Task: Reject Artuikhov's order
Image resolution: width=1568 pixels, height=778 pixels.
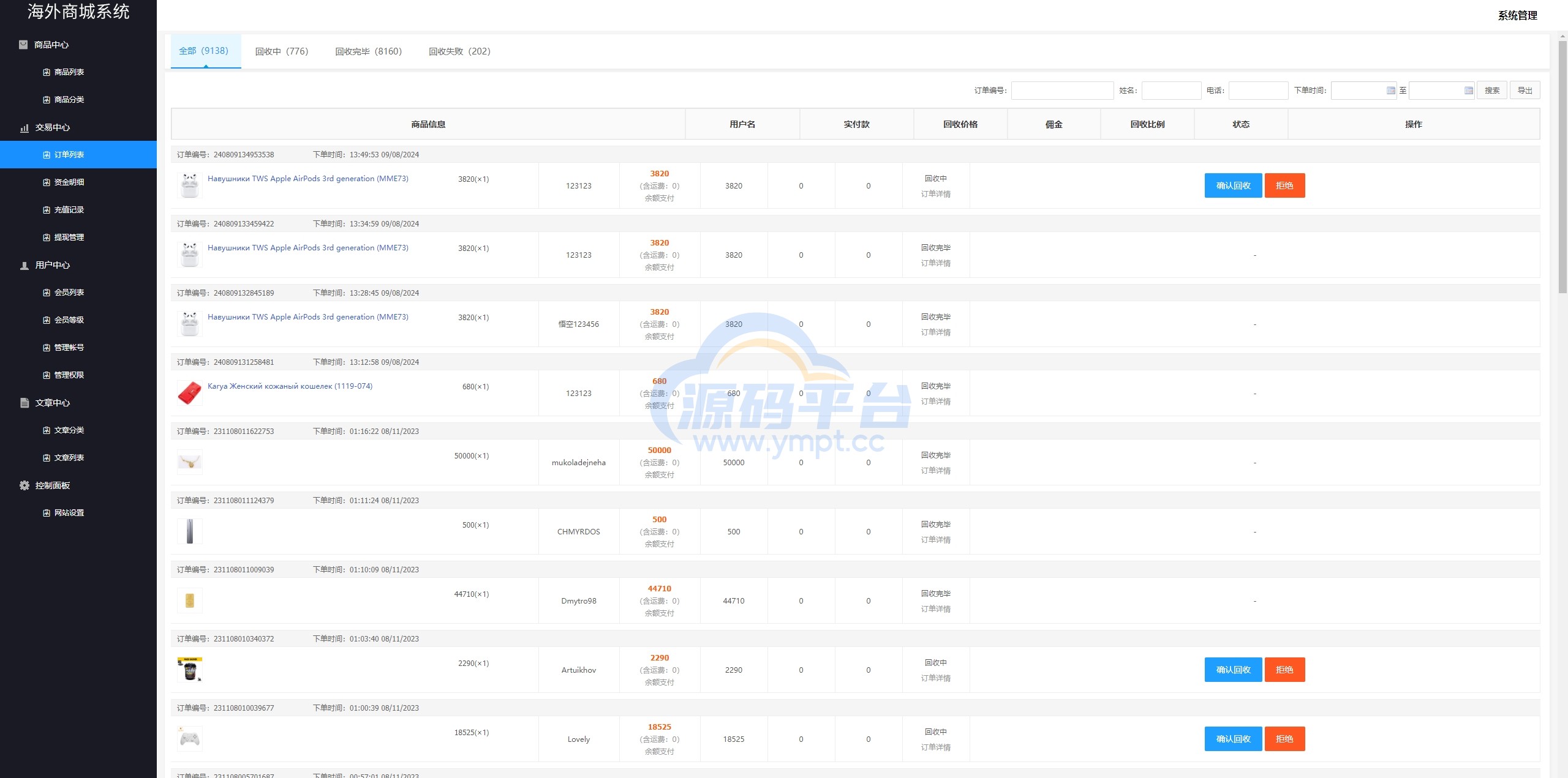Action: point(1284,670)
